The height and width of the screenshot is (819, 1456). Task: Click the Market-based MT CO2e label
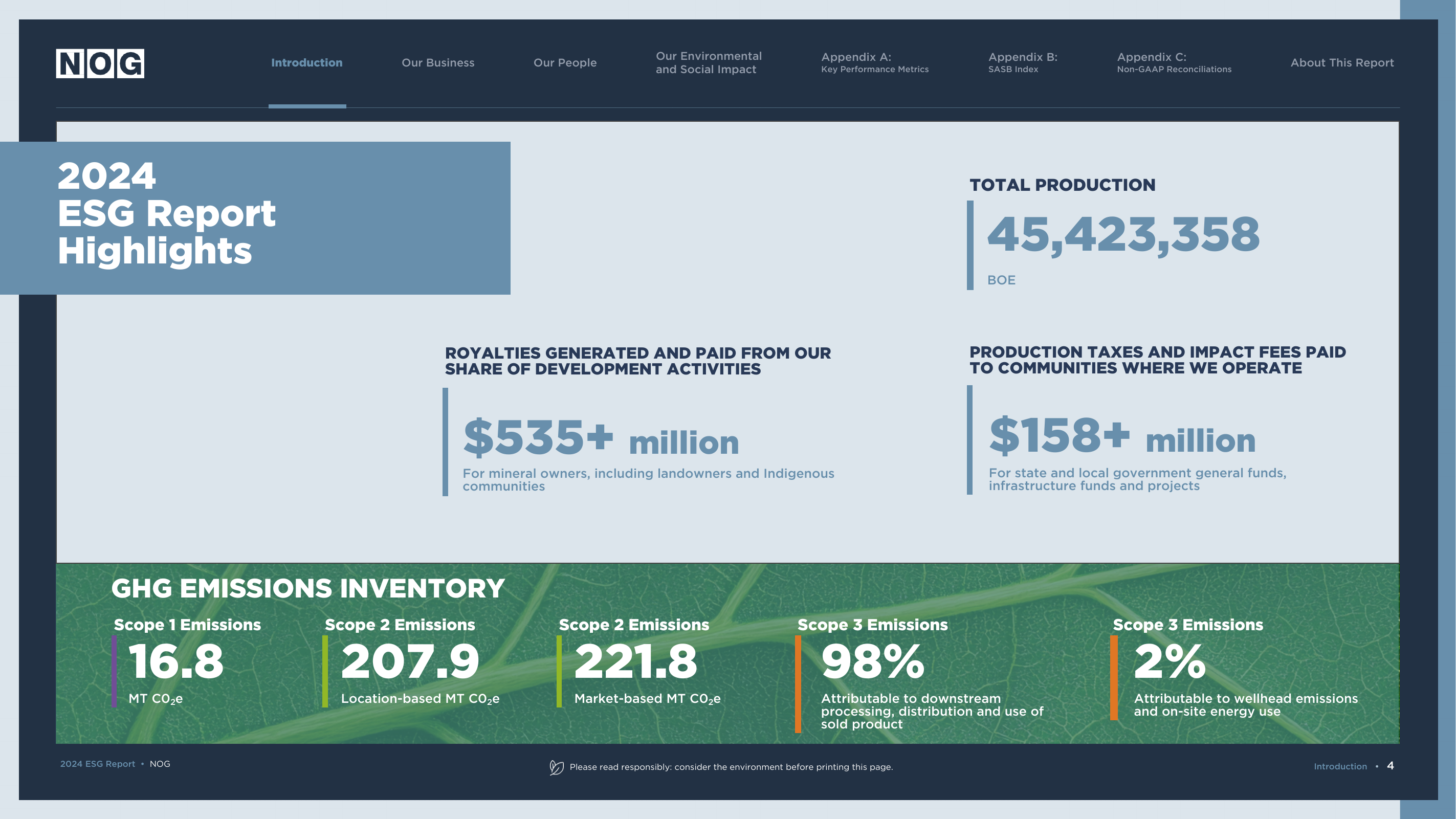coord(647,699)
